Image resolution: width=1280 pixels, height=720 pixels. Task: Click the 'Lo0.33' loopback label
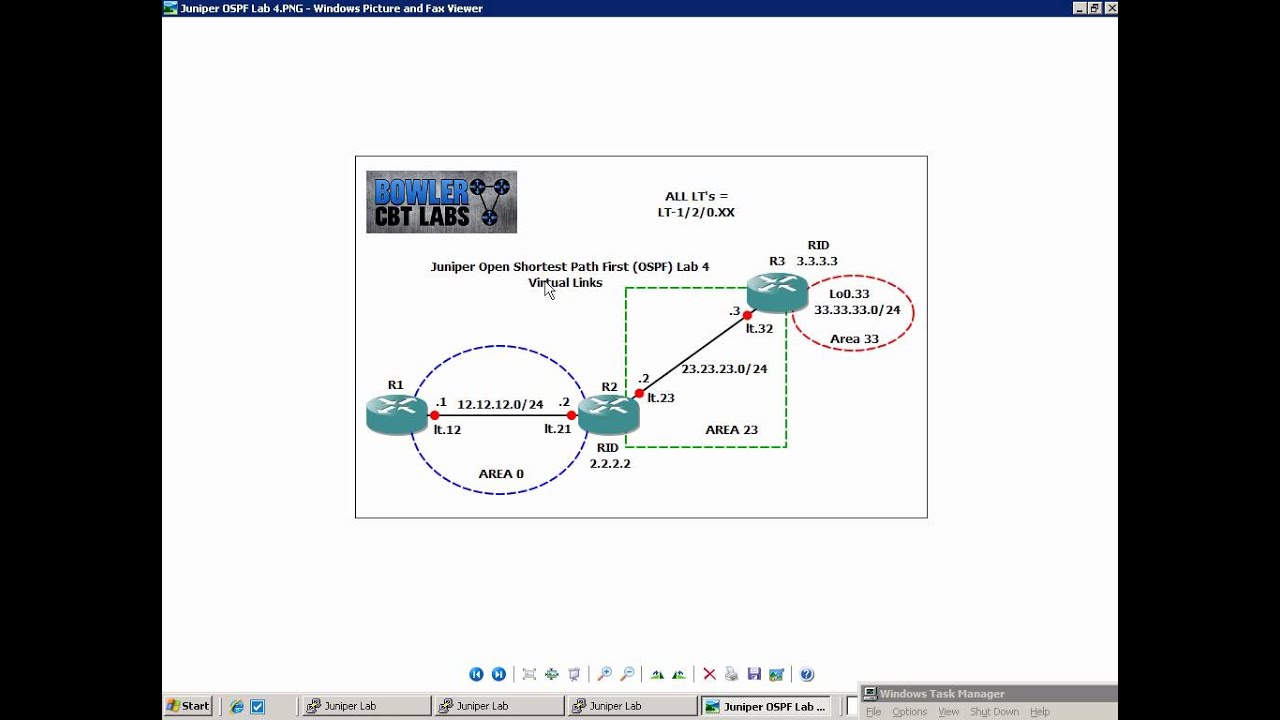849,294
